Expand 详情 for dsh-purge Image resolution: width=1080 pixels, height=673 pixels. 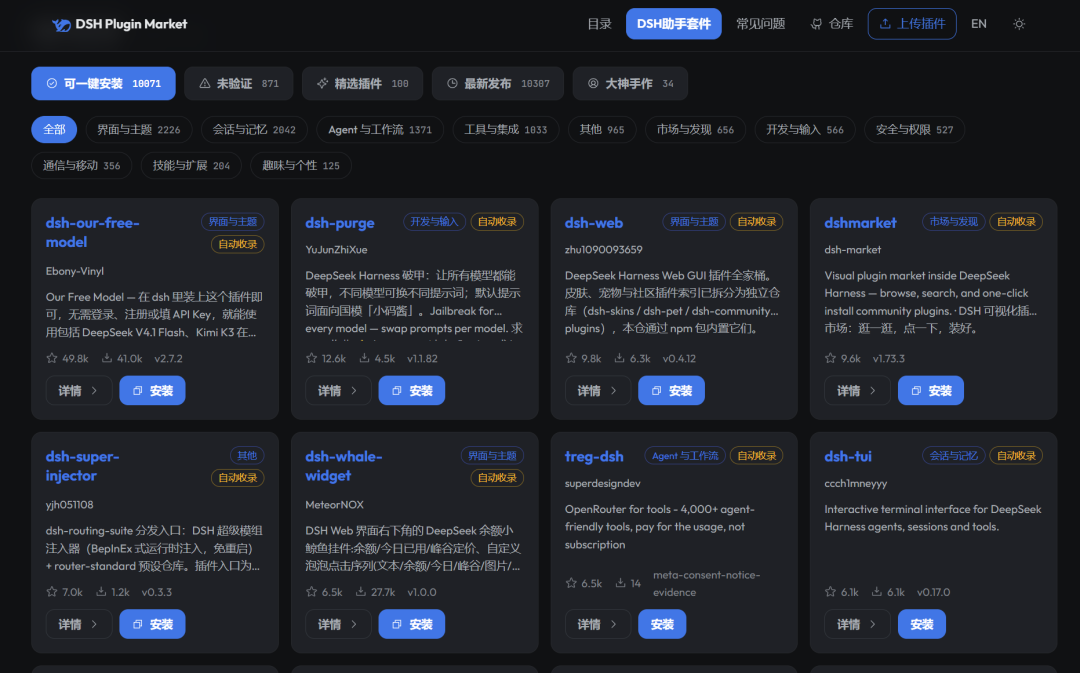pos(338,391)
